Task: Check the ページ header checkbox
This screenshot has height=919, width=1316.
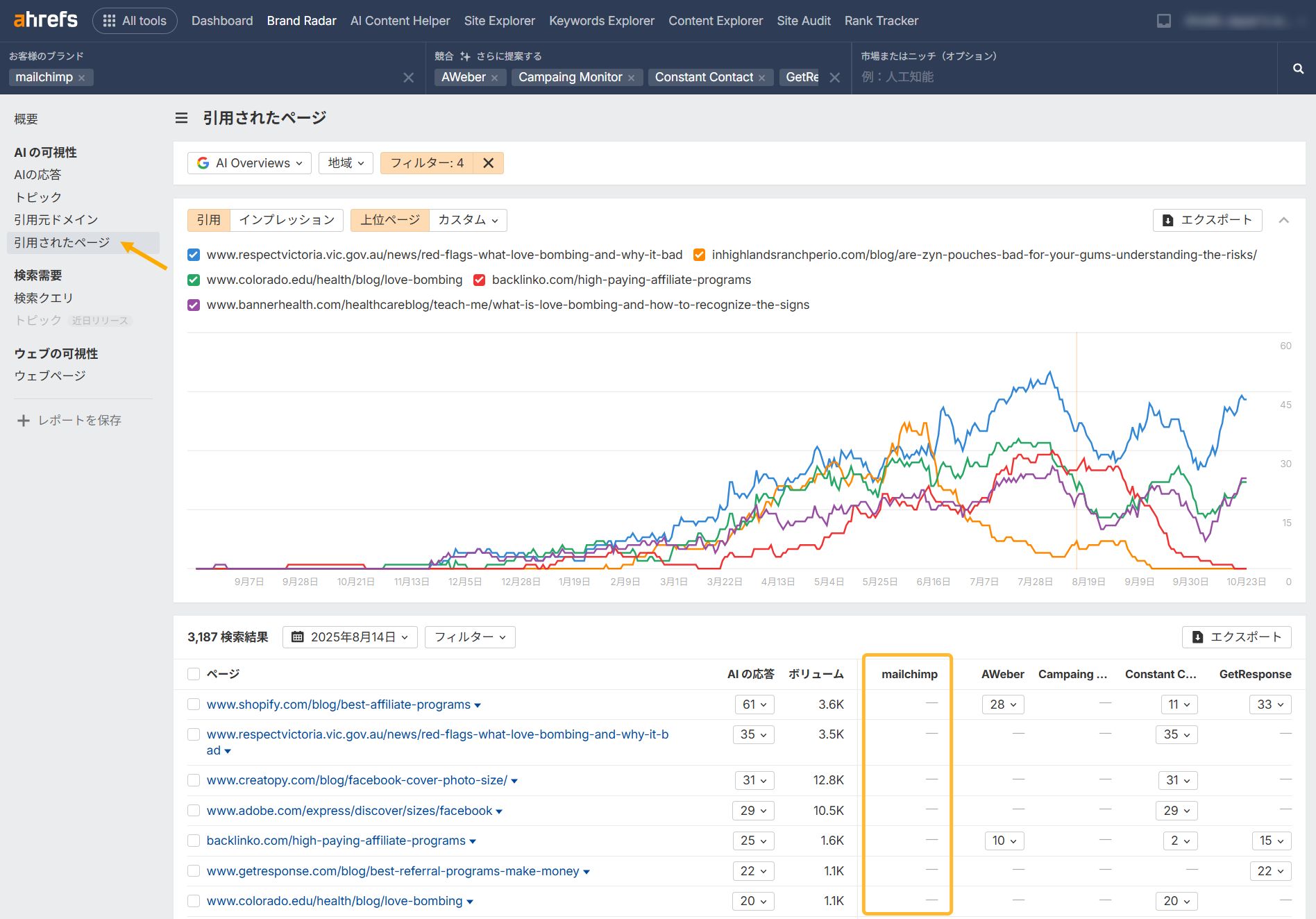Action: click(x=193, y=673)
